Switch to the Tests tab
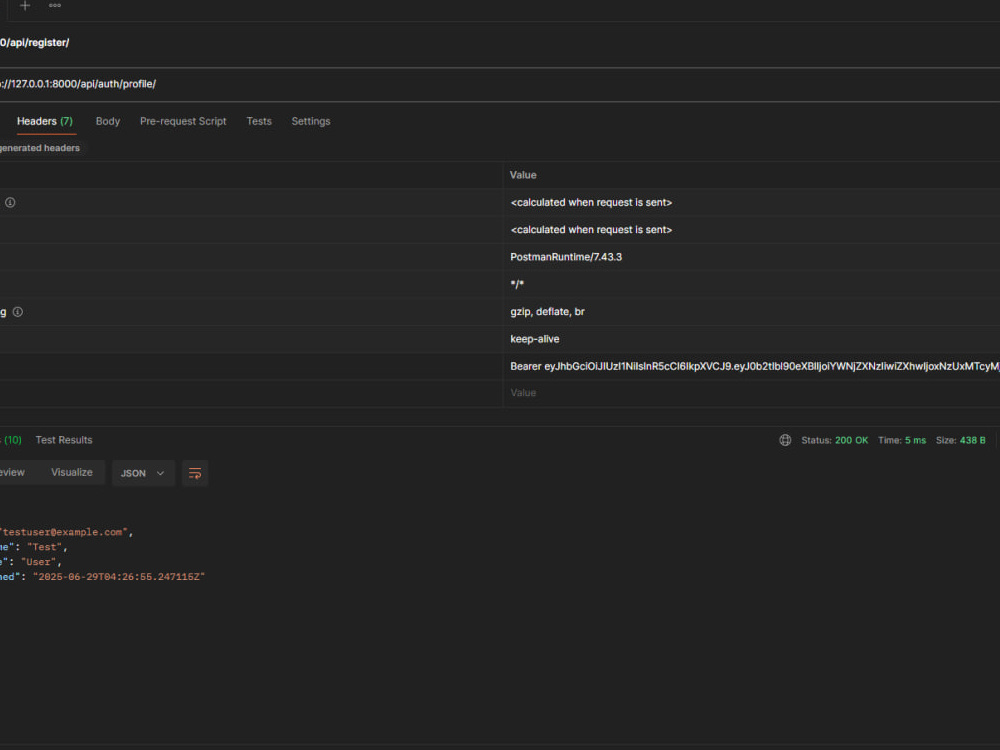Image resolution: width=1000 pixels, height=750 pixels. [259, 121]
